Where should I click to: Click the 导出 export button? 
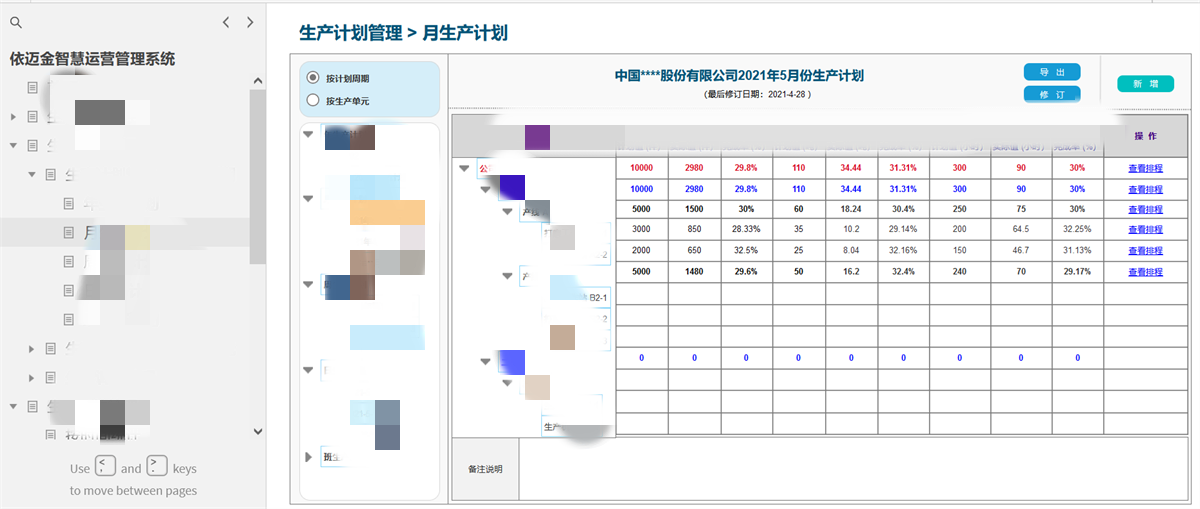tap(1051, 72)
